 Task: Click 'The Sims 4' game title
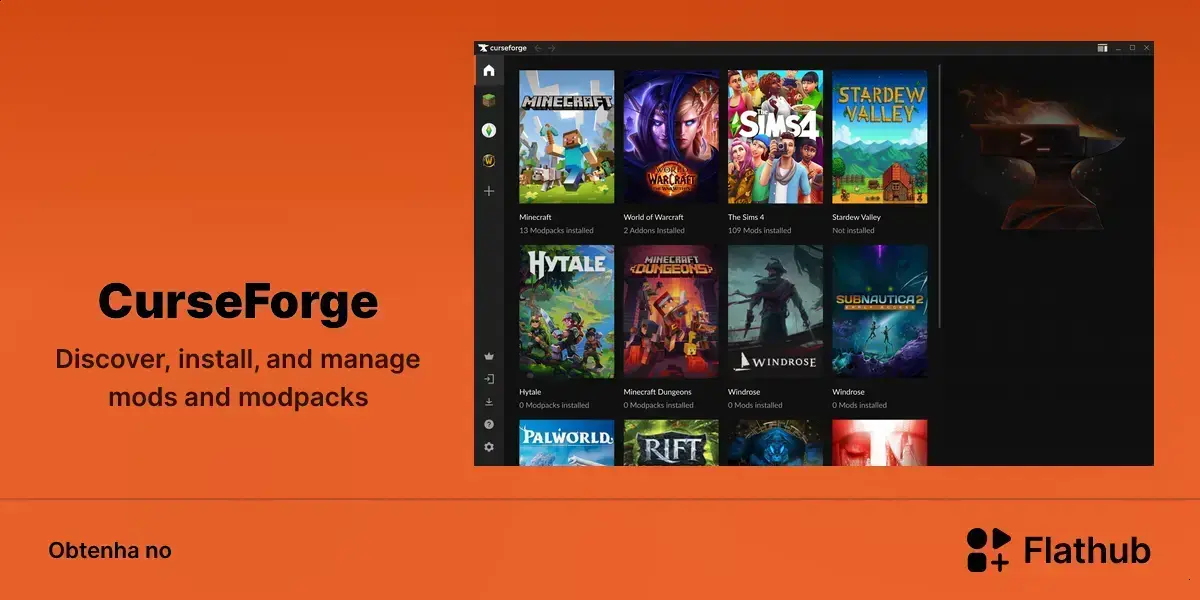tap(746, 217)
